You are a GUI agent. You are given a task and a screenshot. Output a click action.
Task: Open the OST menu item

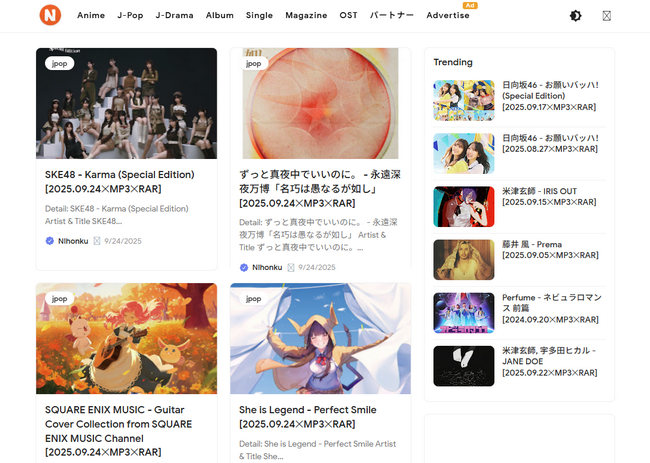click(x=348, y=15)
